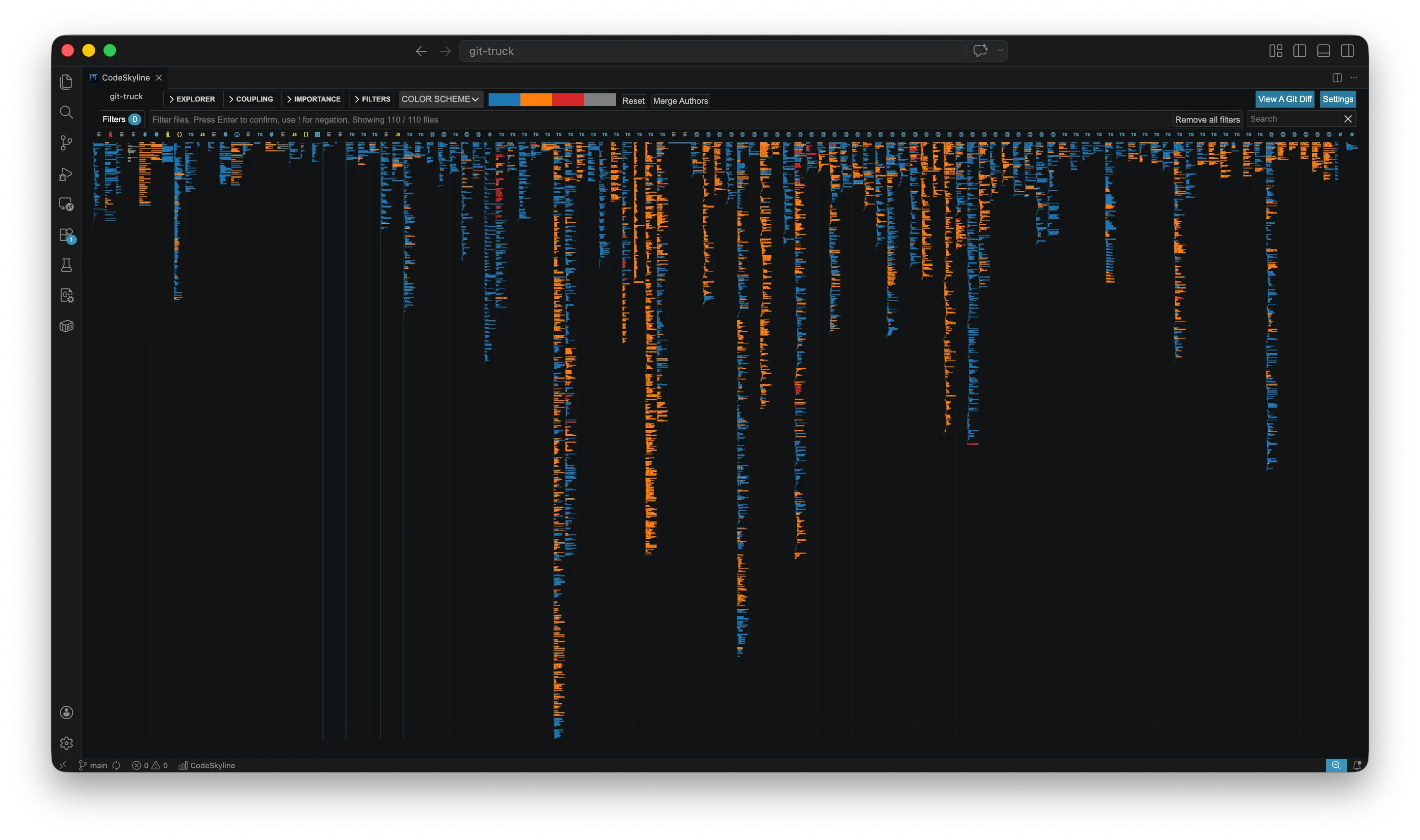Pick the gray author color swatch
Image resolution: width=1420 pixels, height=840 pixels.
point(599,100)
